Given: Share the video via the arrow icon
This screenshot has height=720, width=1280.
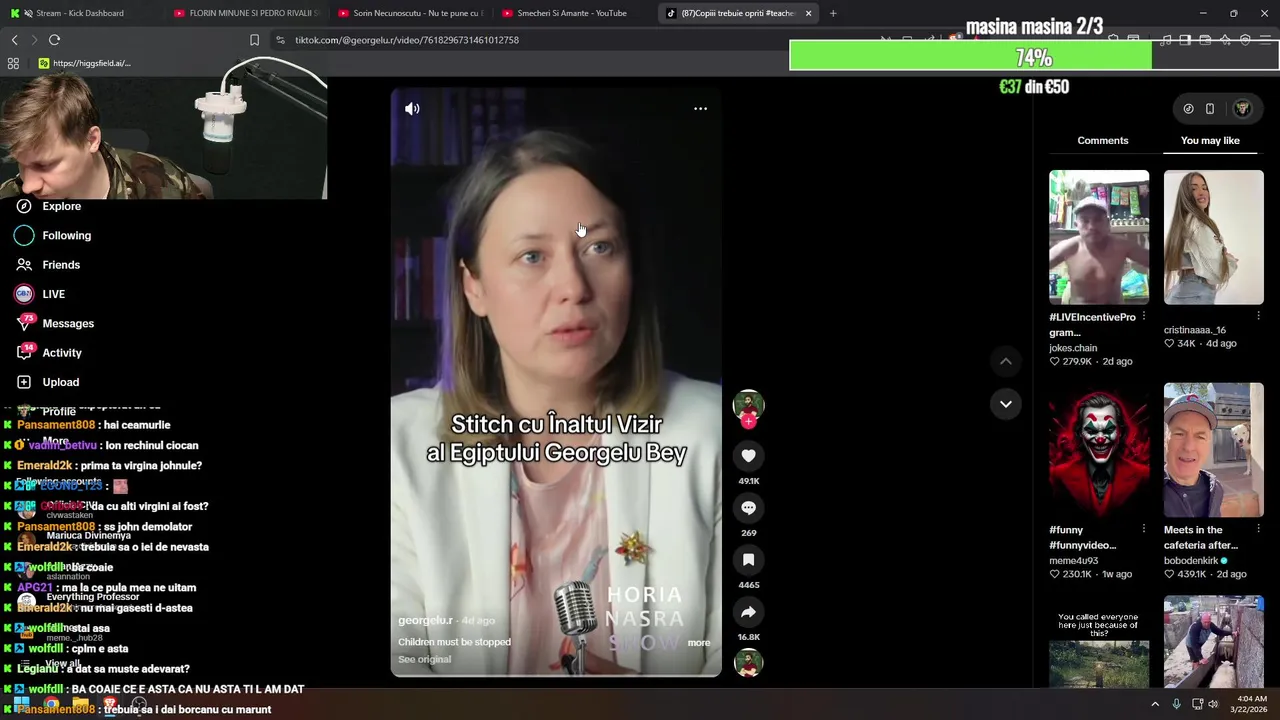Looking at the screenshot, I should [748, 612].
